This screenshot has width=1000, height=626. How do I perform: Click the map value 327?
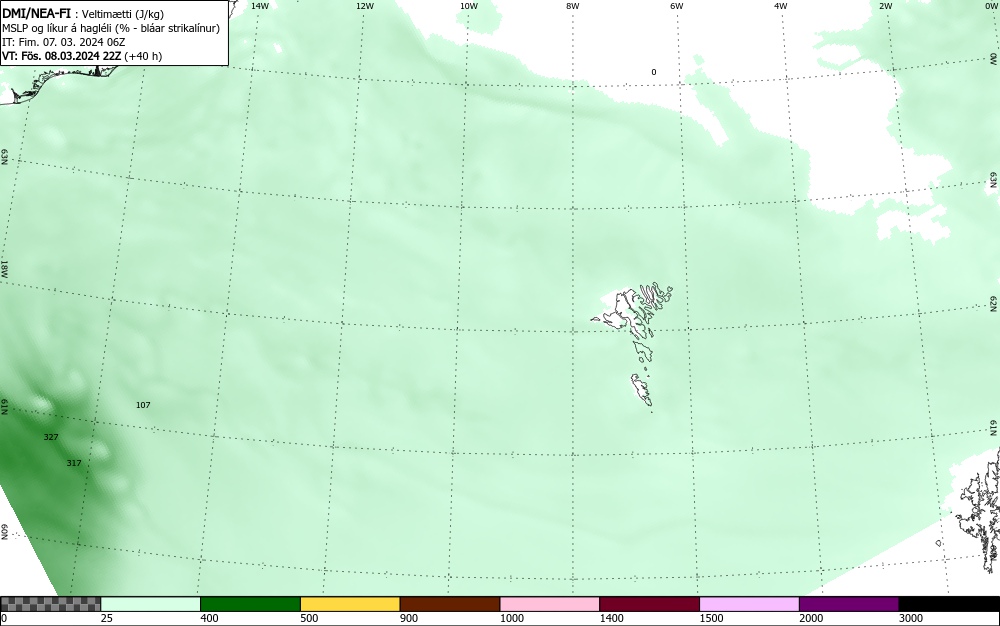pyautogui.click(x=51, y=437)
